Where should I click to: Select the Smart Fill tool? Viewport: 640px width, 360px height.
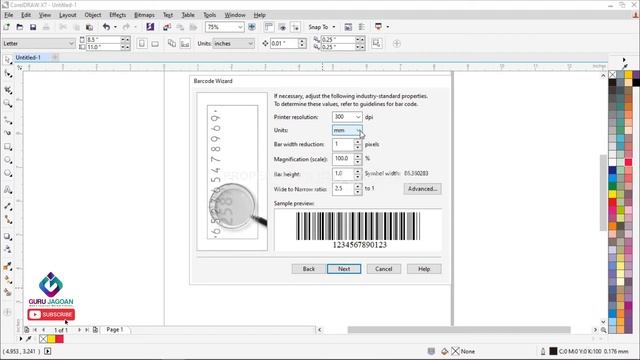click(x=8, y=292)
